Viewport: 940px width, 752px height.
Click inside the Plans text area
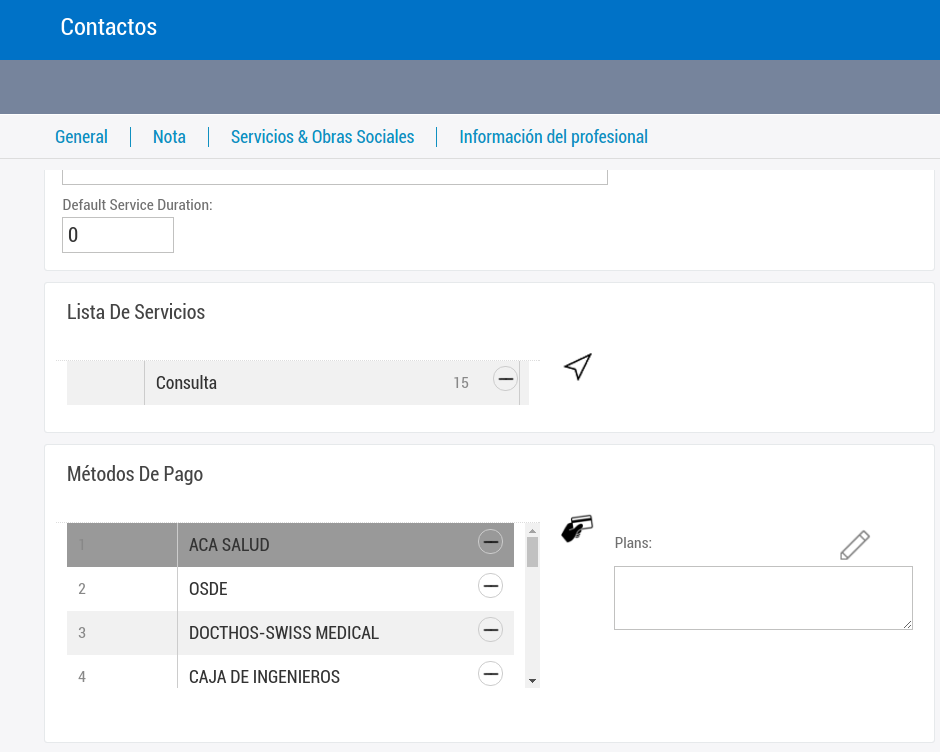pos(762,598)
